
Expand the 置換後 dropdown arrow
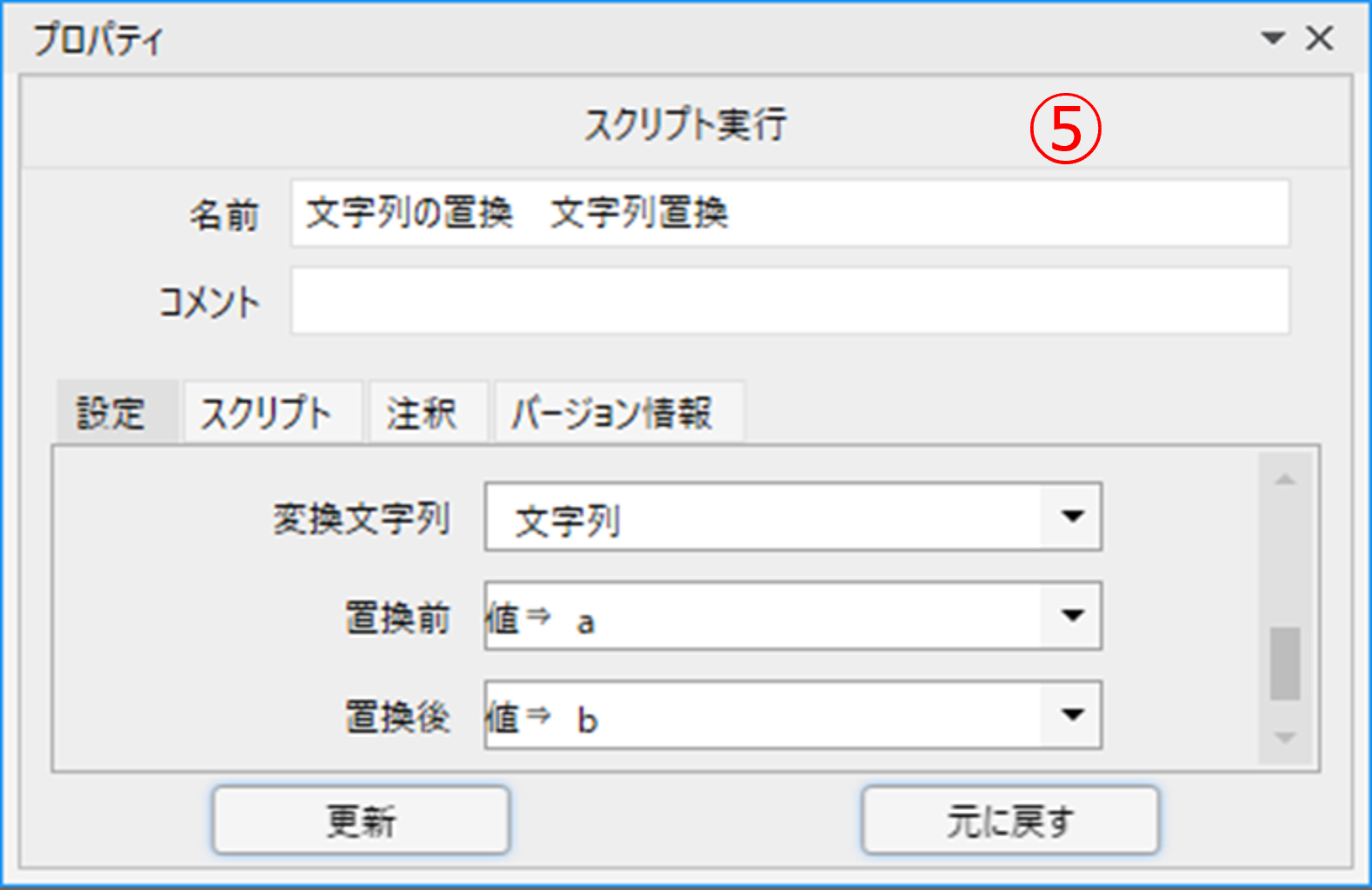pos(1072,714)
